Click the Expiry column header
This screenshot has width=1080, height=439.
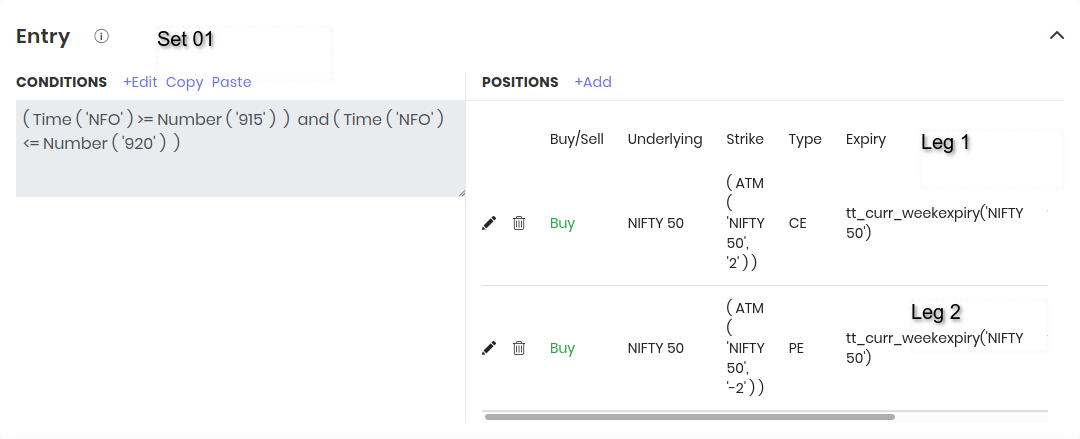pos(866,139)
